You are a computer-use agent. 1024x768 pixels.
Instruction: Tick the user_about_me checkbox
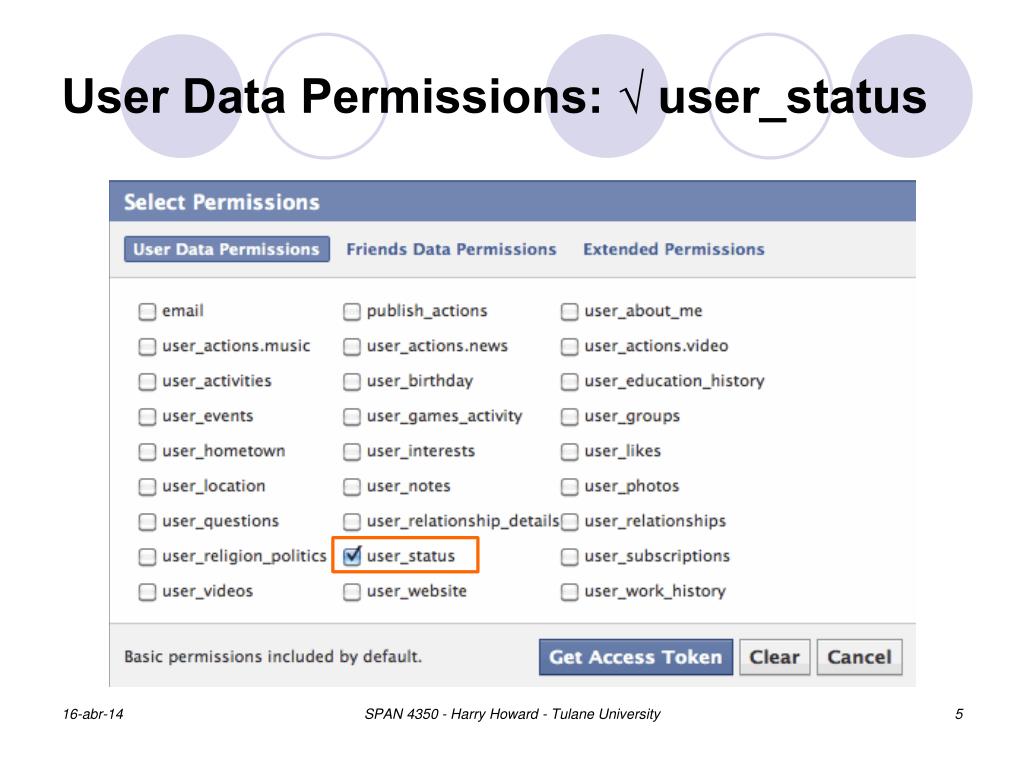click(569, 311)
